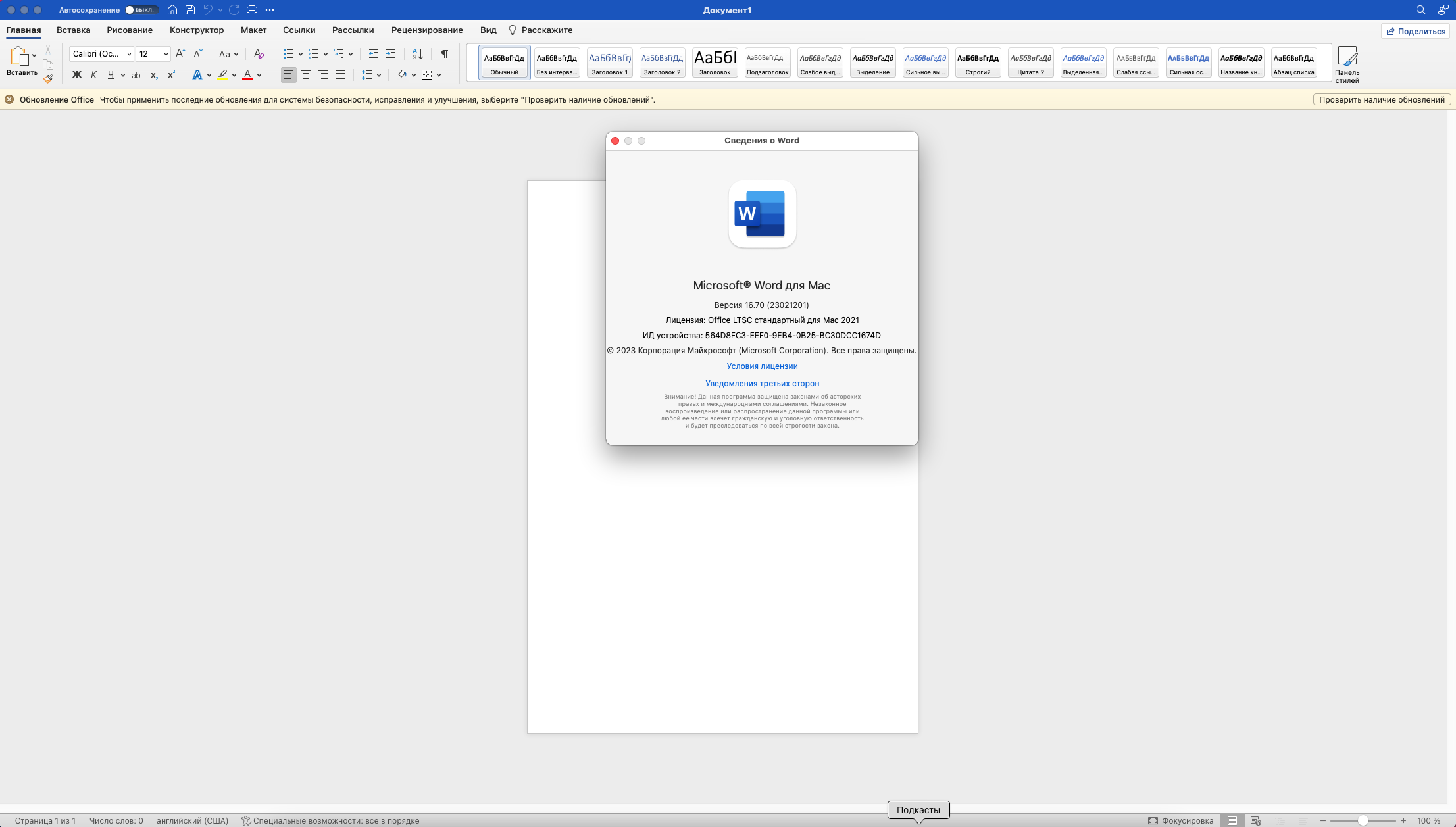Screen dimensions: 1456x827
Task: Click the format painter brush icon
Action: 48,78
